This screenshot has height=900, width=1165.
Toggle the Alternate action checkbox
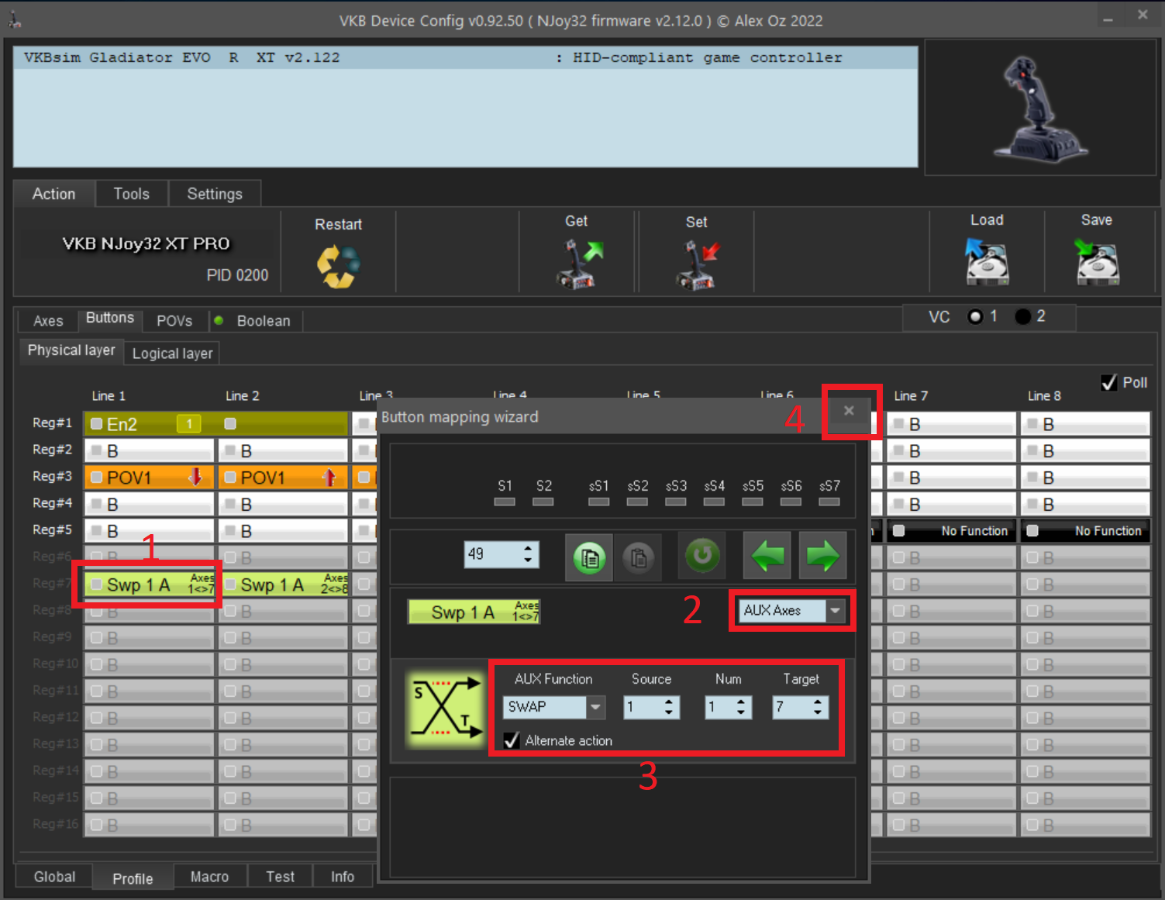point(511,740)
